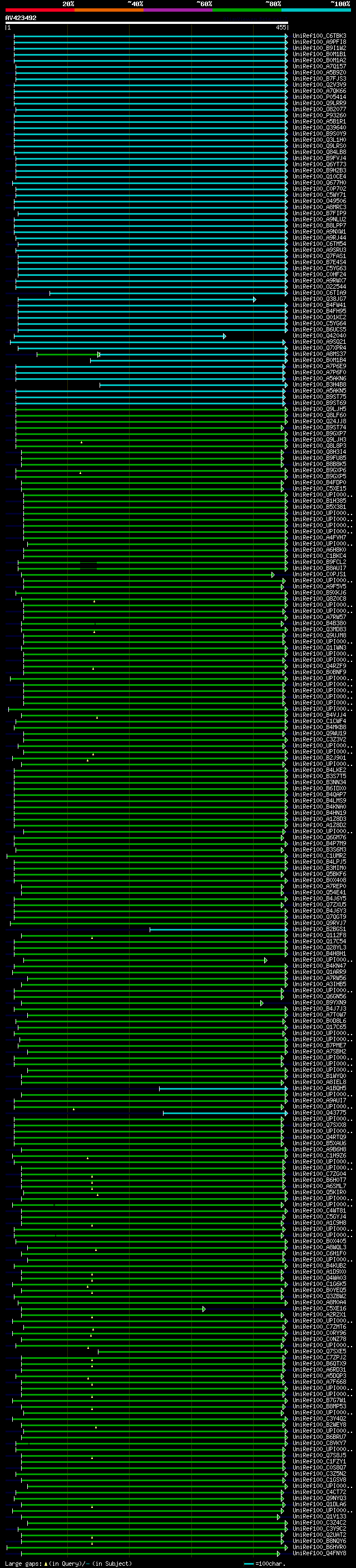Select hit label UniRef100_B9FVJ4
This screenshot has width=356, height=1568.
click(x=319, y=159)
